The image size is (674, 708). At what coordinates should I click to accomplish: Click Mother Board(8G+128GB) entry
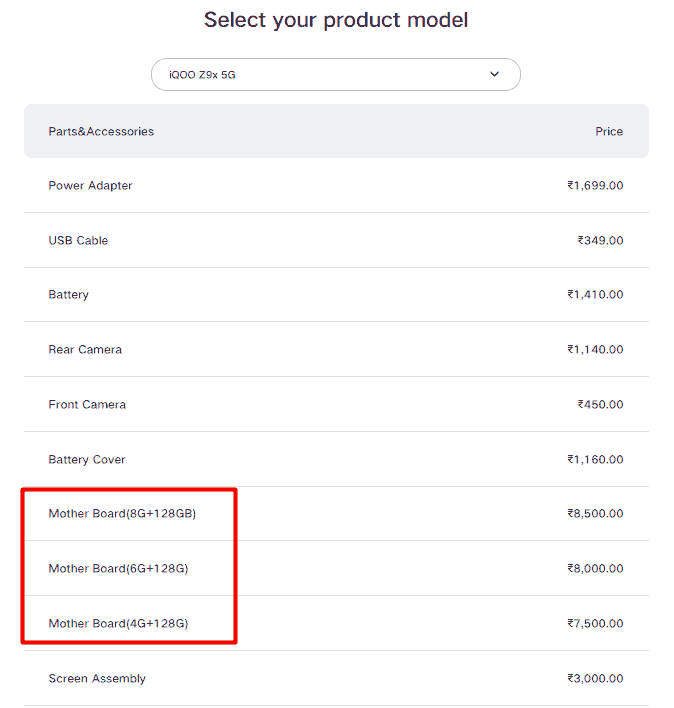point(122,514)
